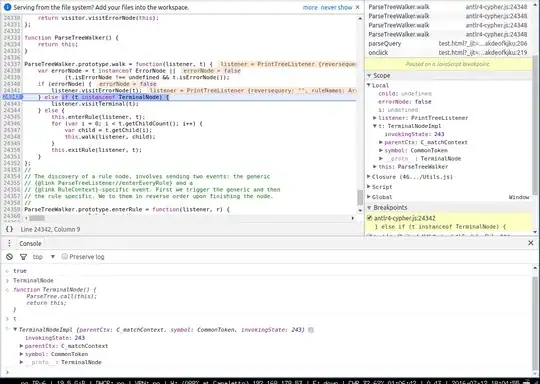Open the top execution context dropdown
Screen dimensions: 540x384
coord(44,257)
